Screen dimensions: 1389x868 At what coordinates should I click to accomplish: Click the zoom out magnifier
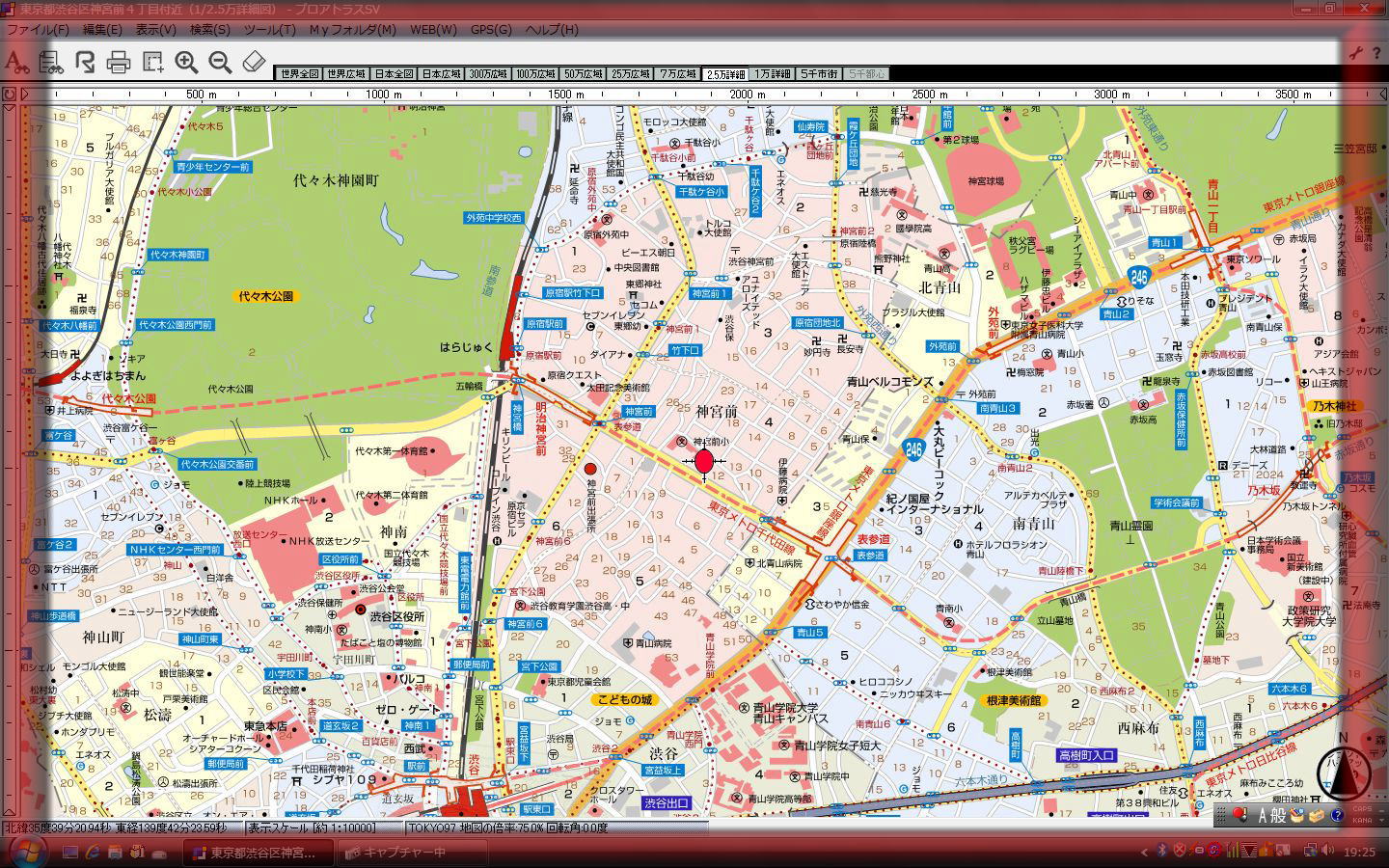click(x=220, y=63)
